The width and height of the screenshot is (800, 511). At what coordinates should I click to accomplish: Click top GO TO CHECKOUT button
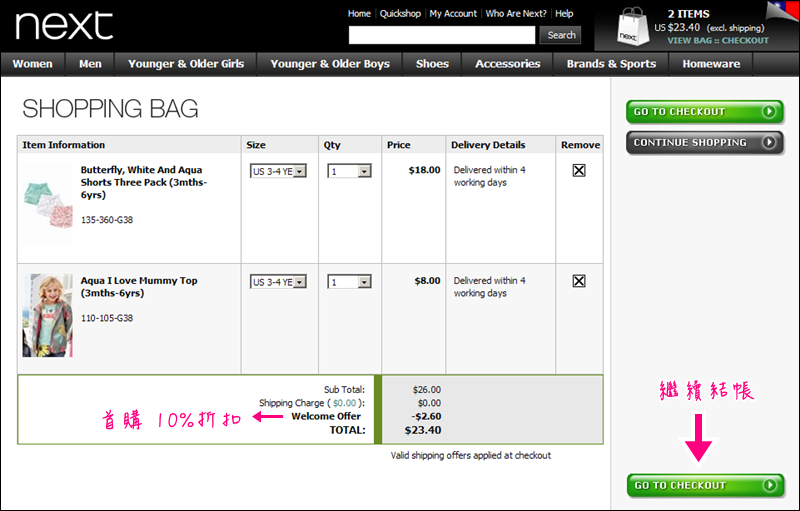705,112
